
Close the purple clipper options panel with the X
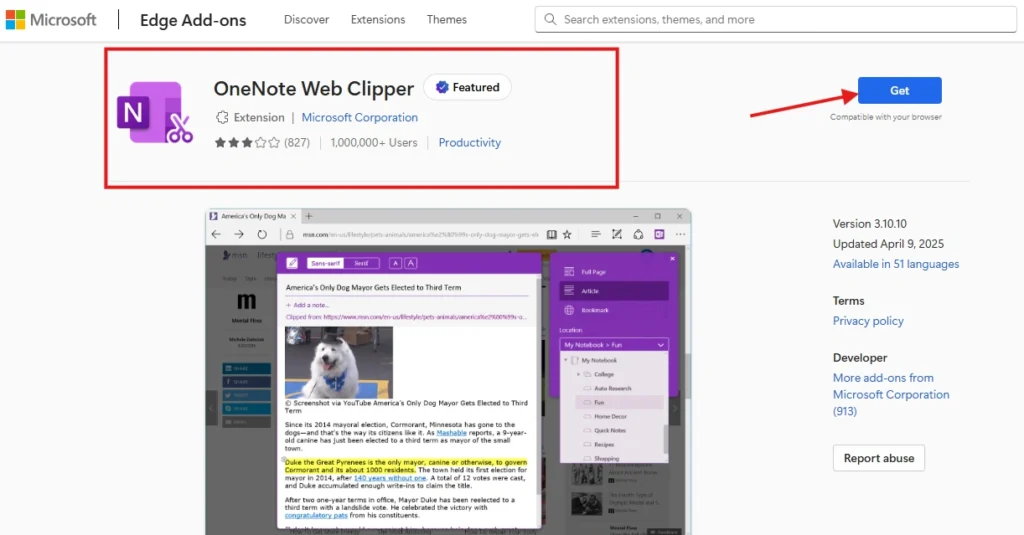point(673,259)
